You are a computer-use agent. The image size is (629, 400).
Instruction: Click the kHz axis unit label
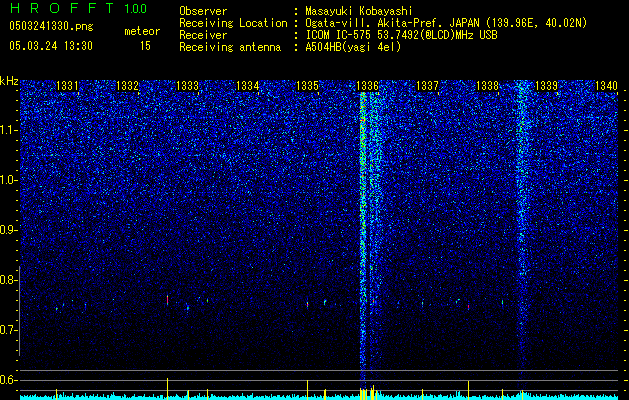(x=9, y=81)
